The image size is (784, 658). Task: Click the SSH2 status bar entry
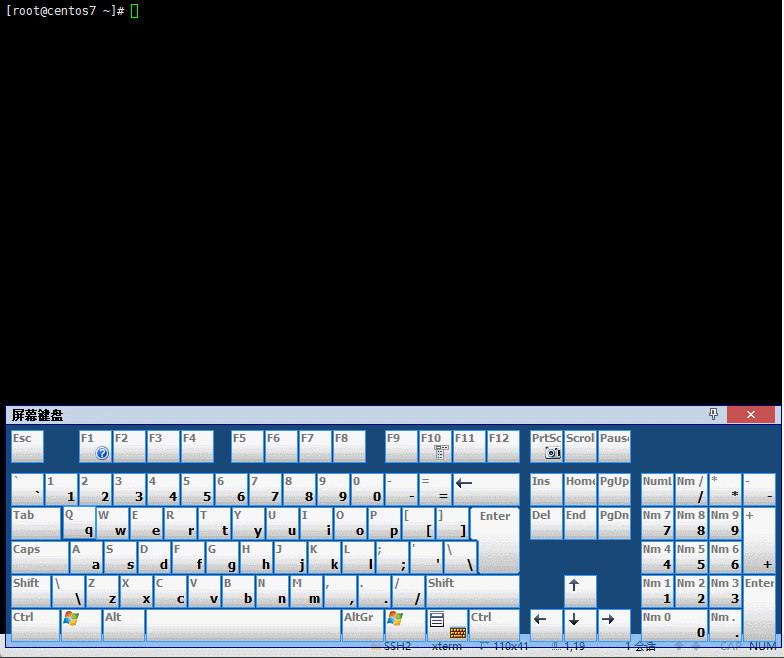pos(397,646)
